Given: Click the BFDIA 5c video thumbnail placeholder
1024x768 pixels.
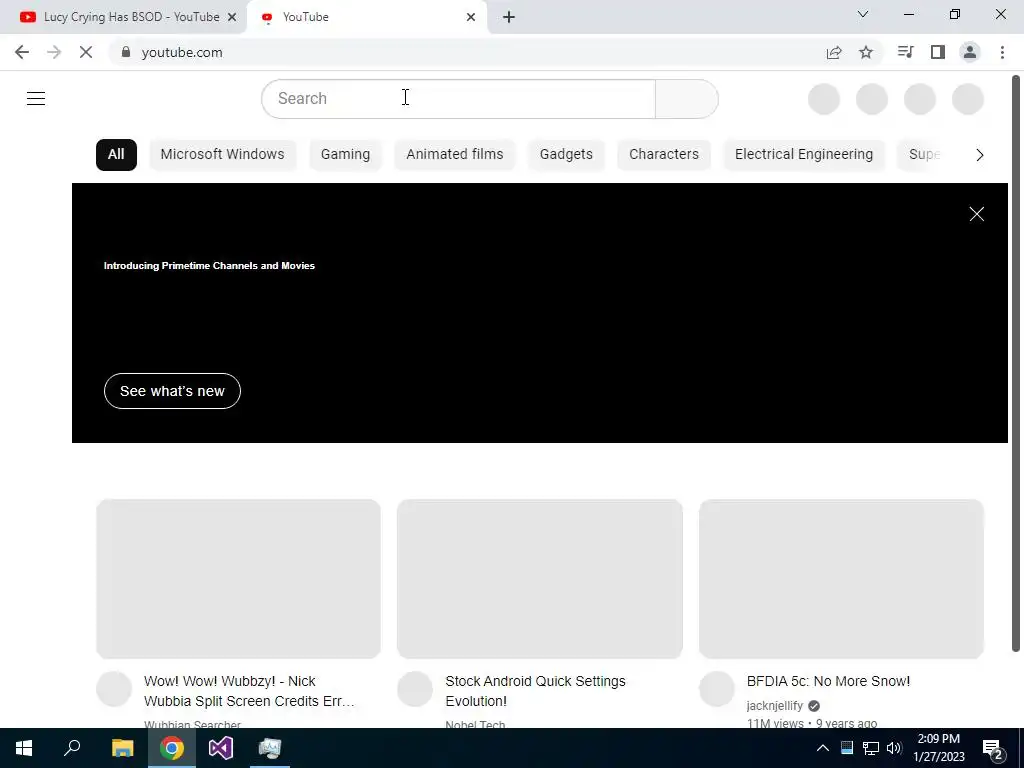Looking at the screenshot, I should [x=841, y=579].
